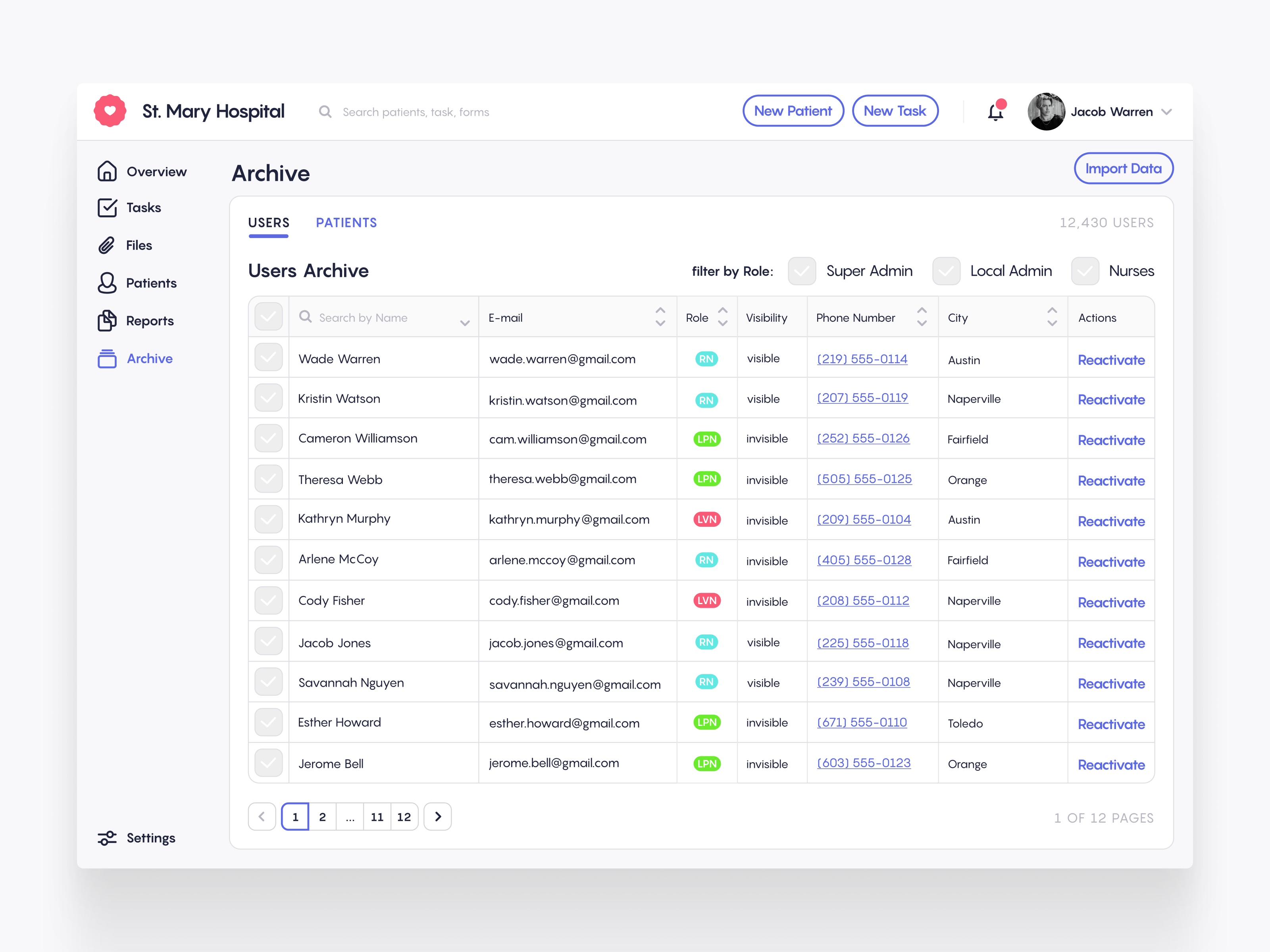The width and height of the screenshot is (1270, 952).
Task: Click the Import Data button
Action: pyautogui.click(x=1124, y=168)
